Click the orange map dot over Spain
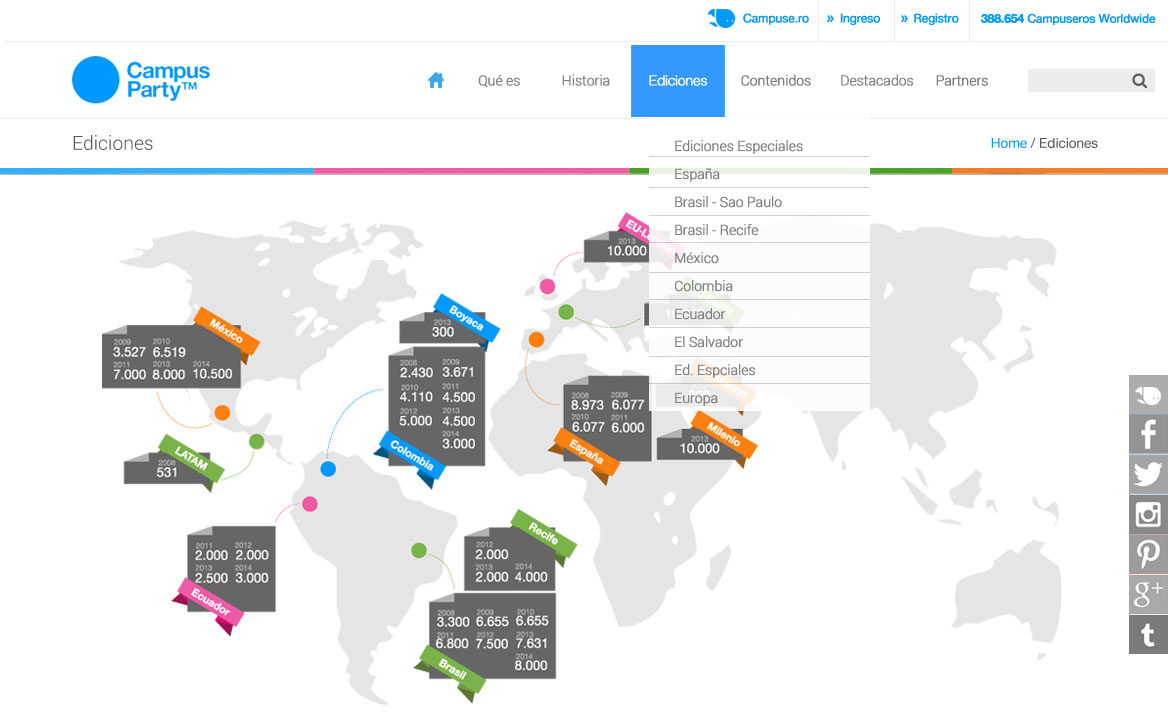The height and width of the screenshot is (719, 1168). point(536,340)
